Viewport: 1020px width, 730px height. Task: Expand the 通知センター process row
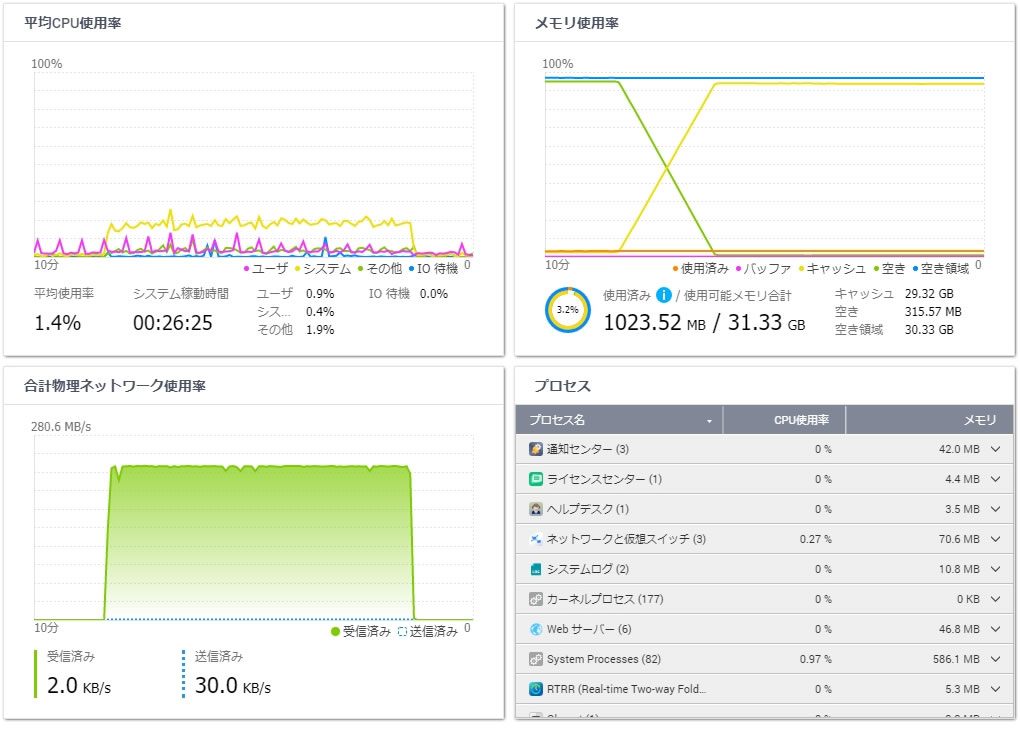(995, 449)
